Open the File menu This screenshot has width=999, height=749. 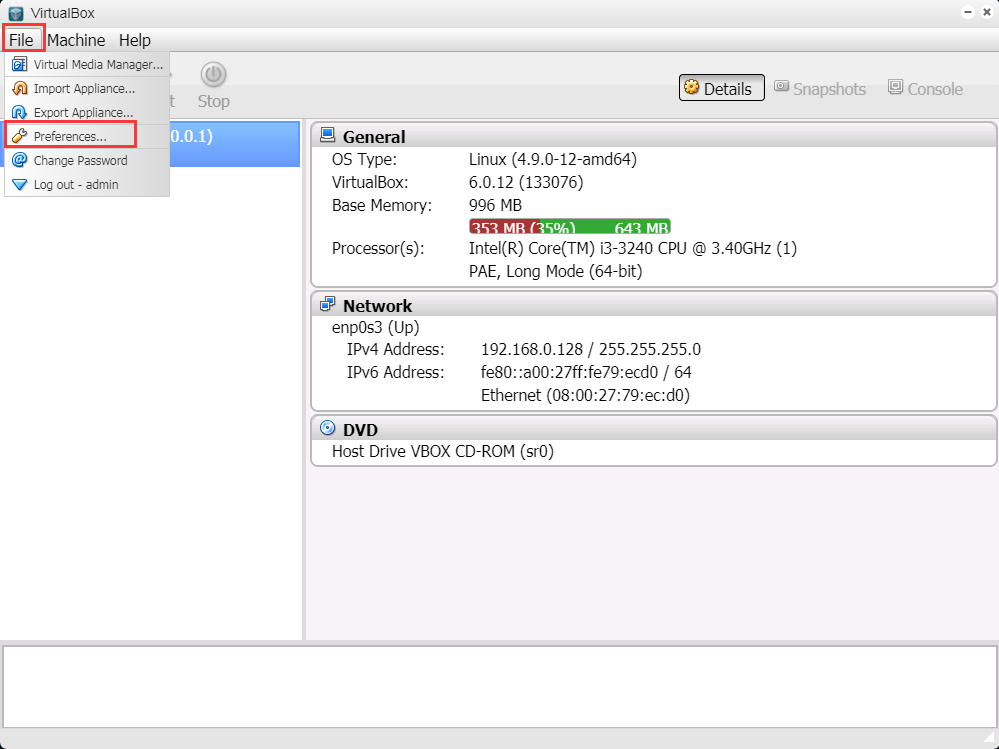click(x=21, y=40)
